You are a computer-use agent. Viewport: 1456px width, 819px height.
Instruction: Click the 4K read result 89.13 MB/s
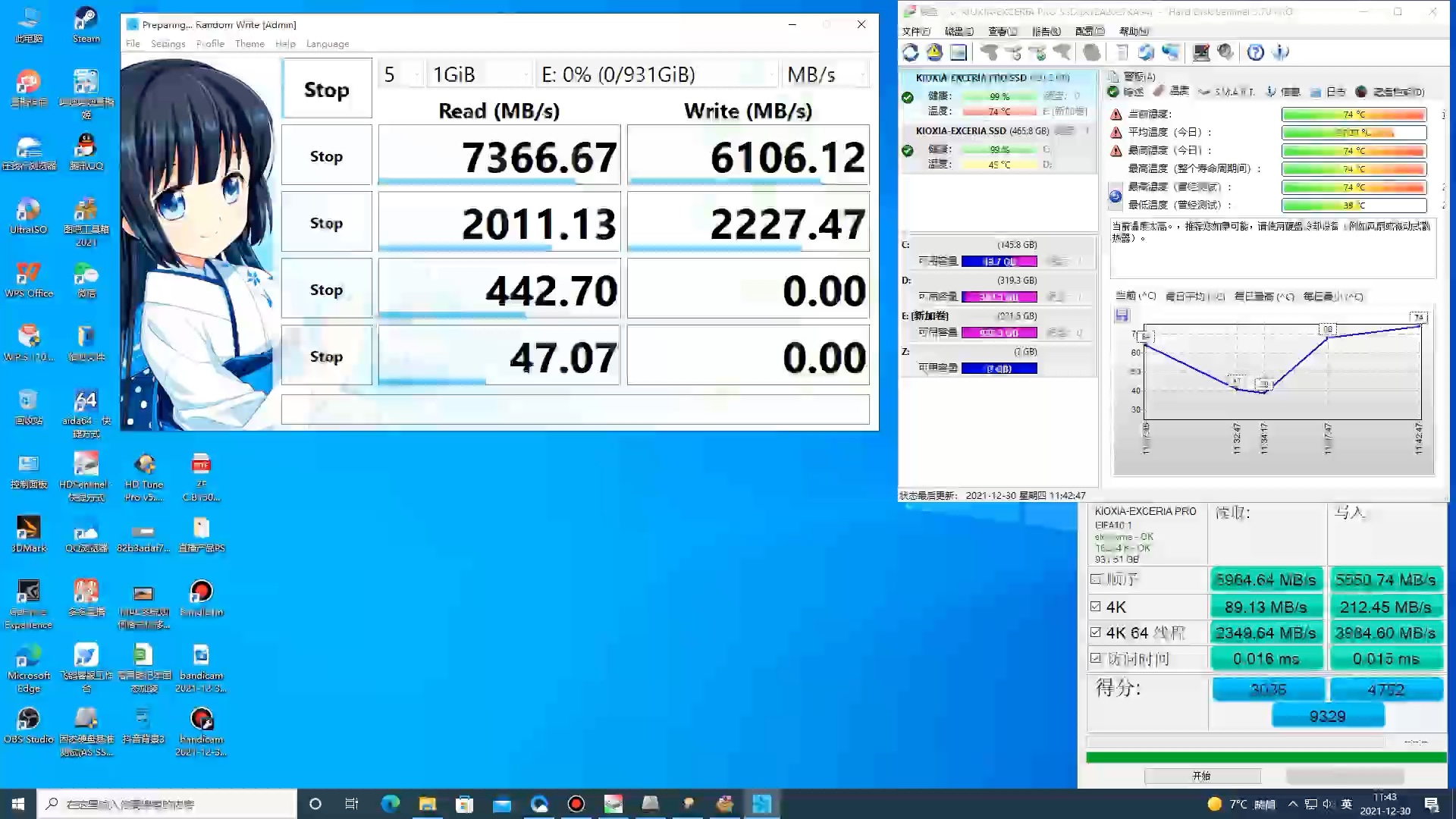tap(1266, 607)
